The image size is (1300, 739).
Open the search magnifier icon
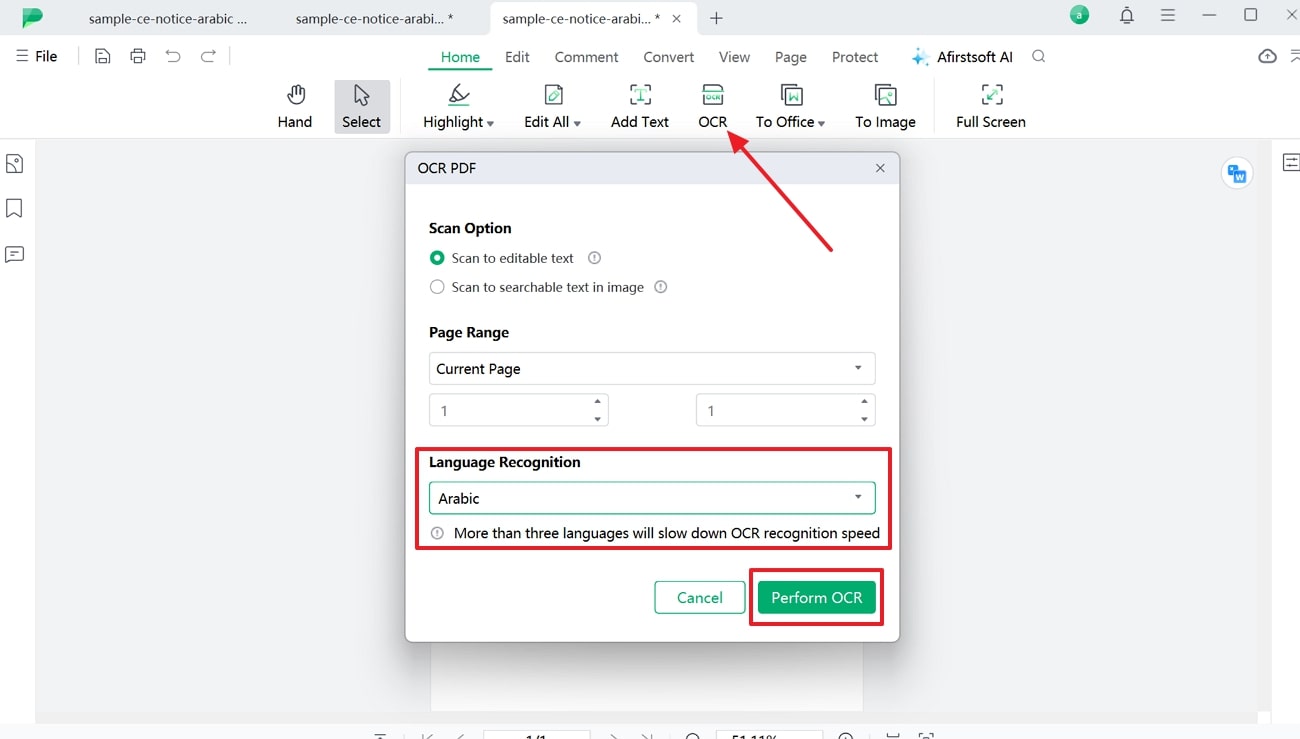pos(1039,57)
